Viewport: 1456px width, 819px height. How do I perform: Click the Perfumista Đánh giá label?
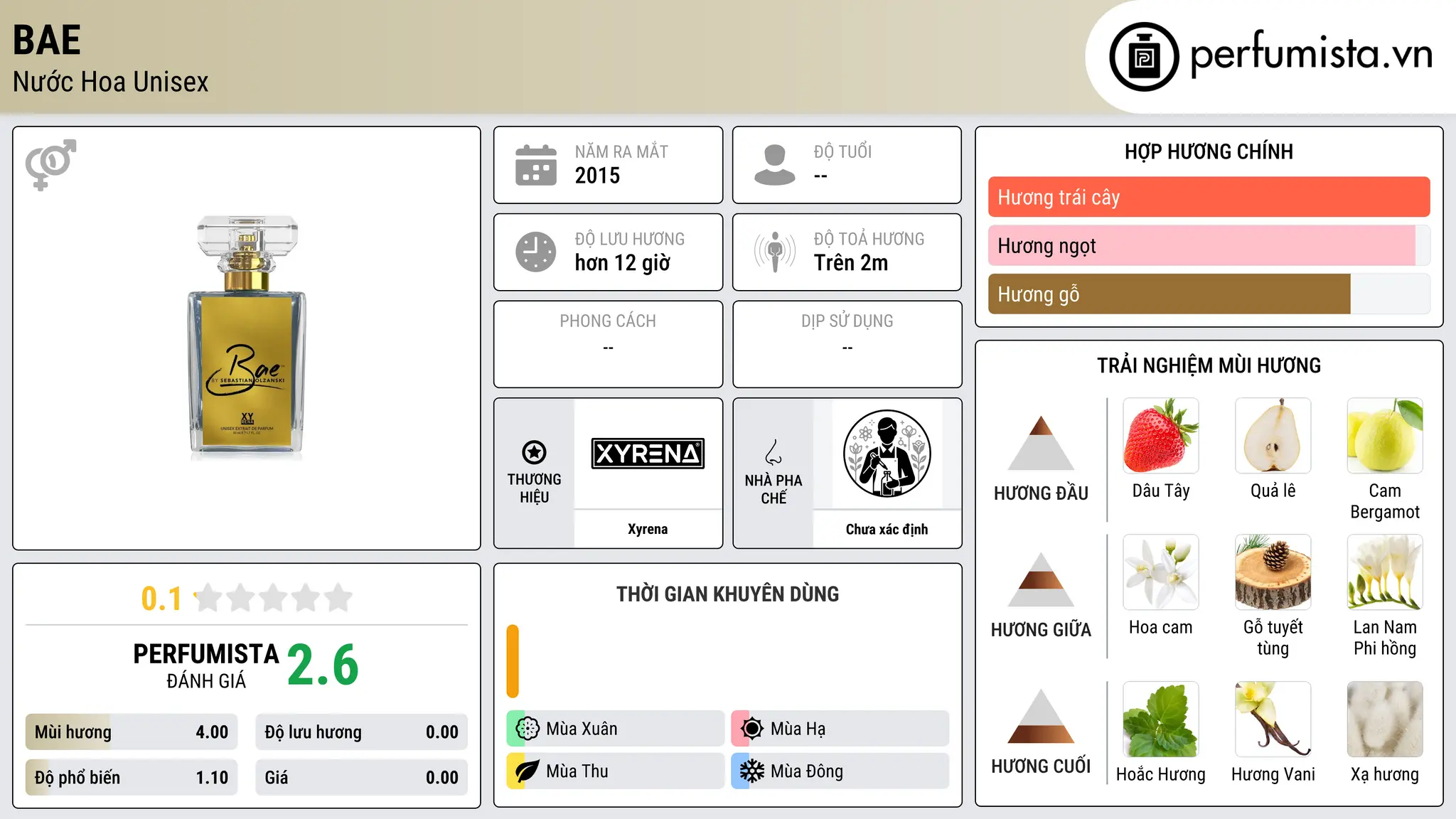tap(206, 665)
